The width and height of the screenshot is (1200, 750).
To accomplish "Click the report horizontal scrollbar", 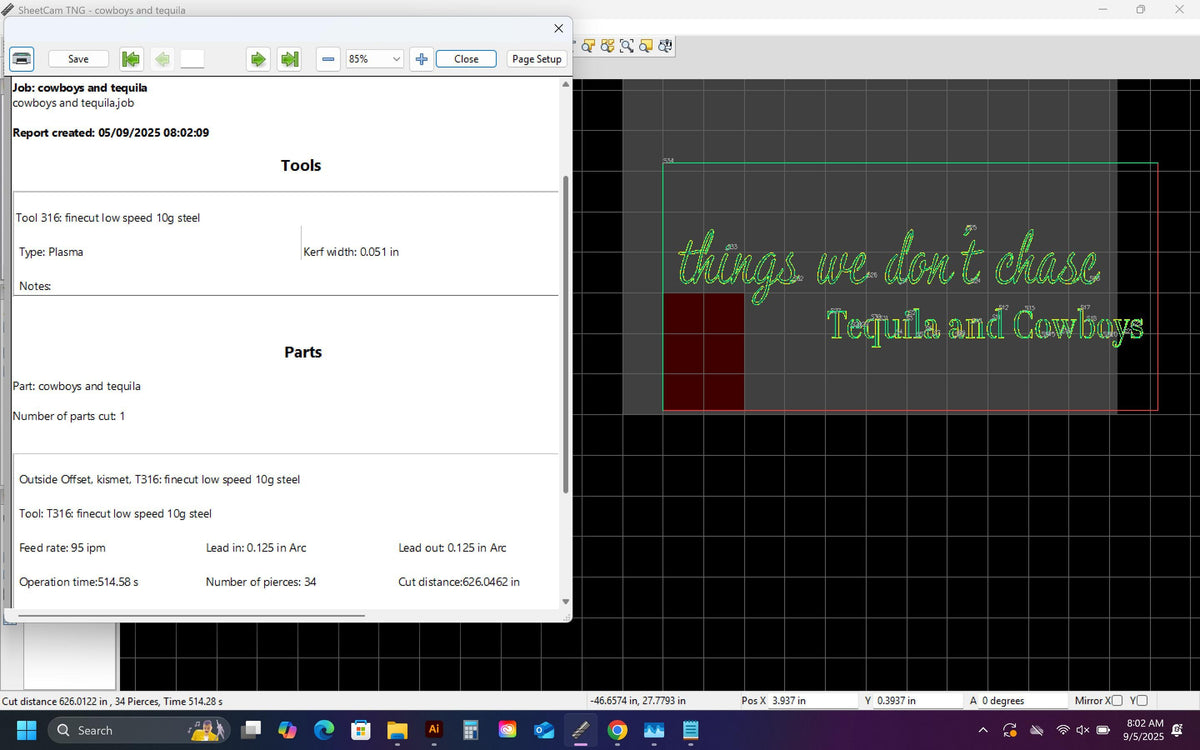I will click(x=190, y=615).
